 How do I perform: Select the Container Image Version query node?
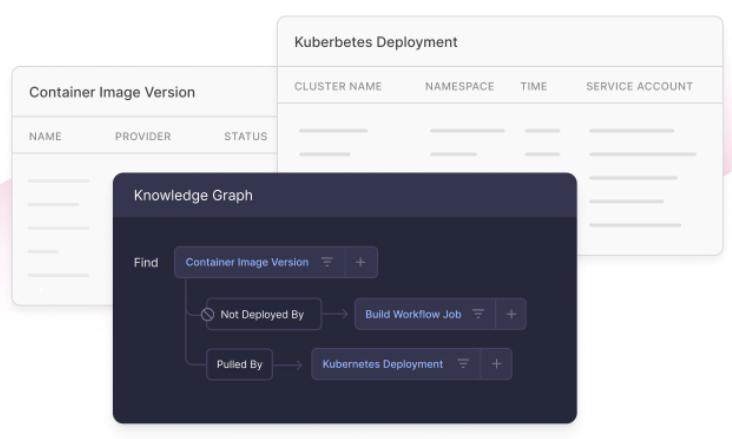coord(247,262)
